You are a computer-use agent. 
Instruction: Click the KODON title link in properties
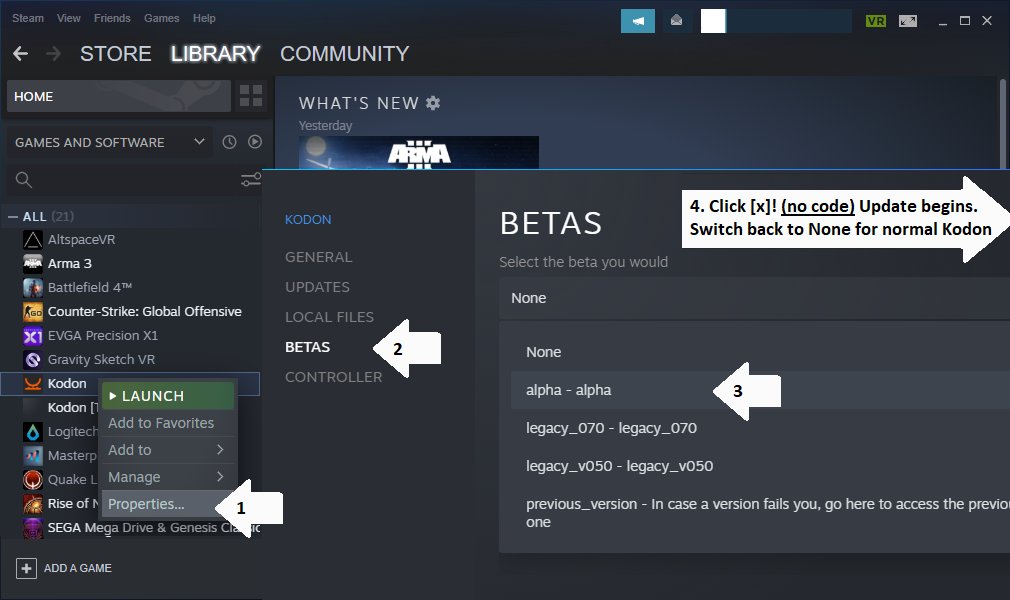[x=308, y=220]
